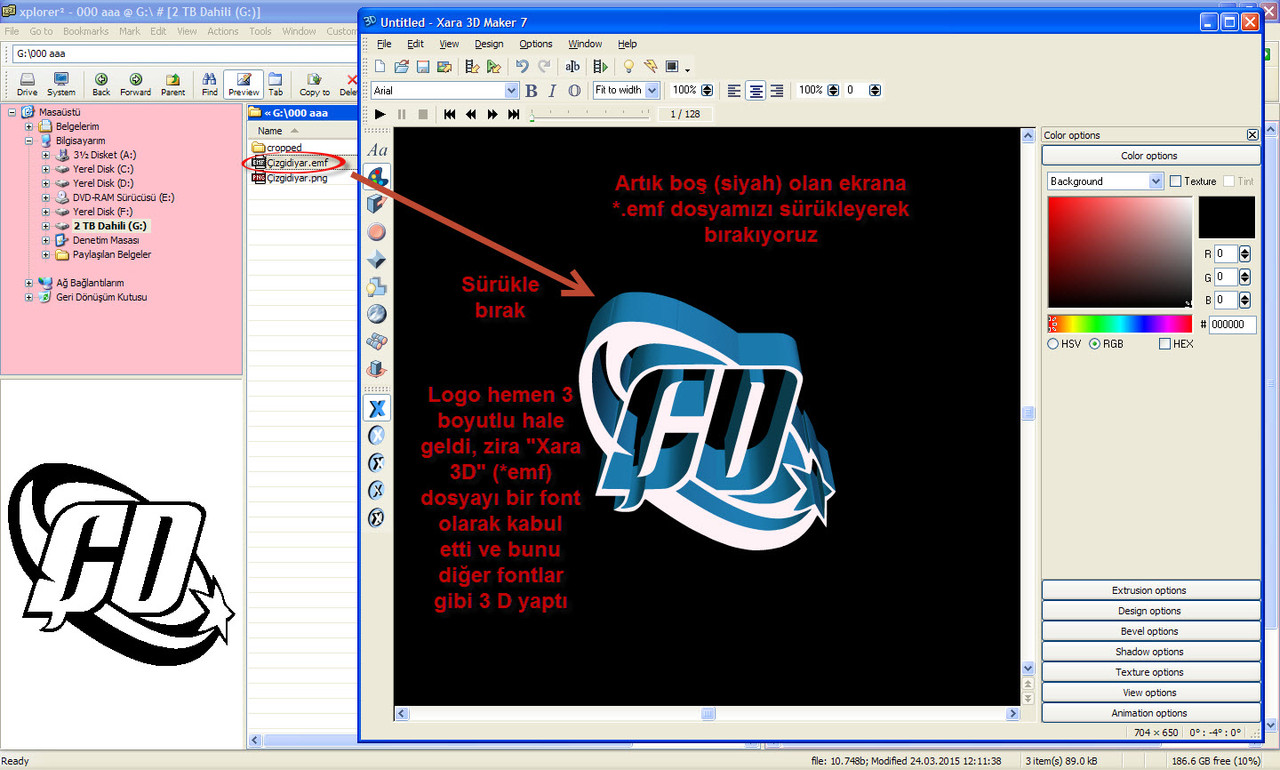Expand Yerel Disk (C:) node
The height and width of the screenshot is (770, 1280).
click(x=46, y=169)
